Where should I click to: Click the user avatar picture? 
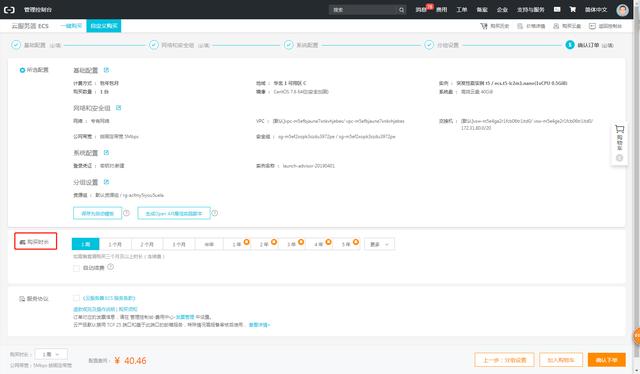tap(622, 10)
